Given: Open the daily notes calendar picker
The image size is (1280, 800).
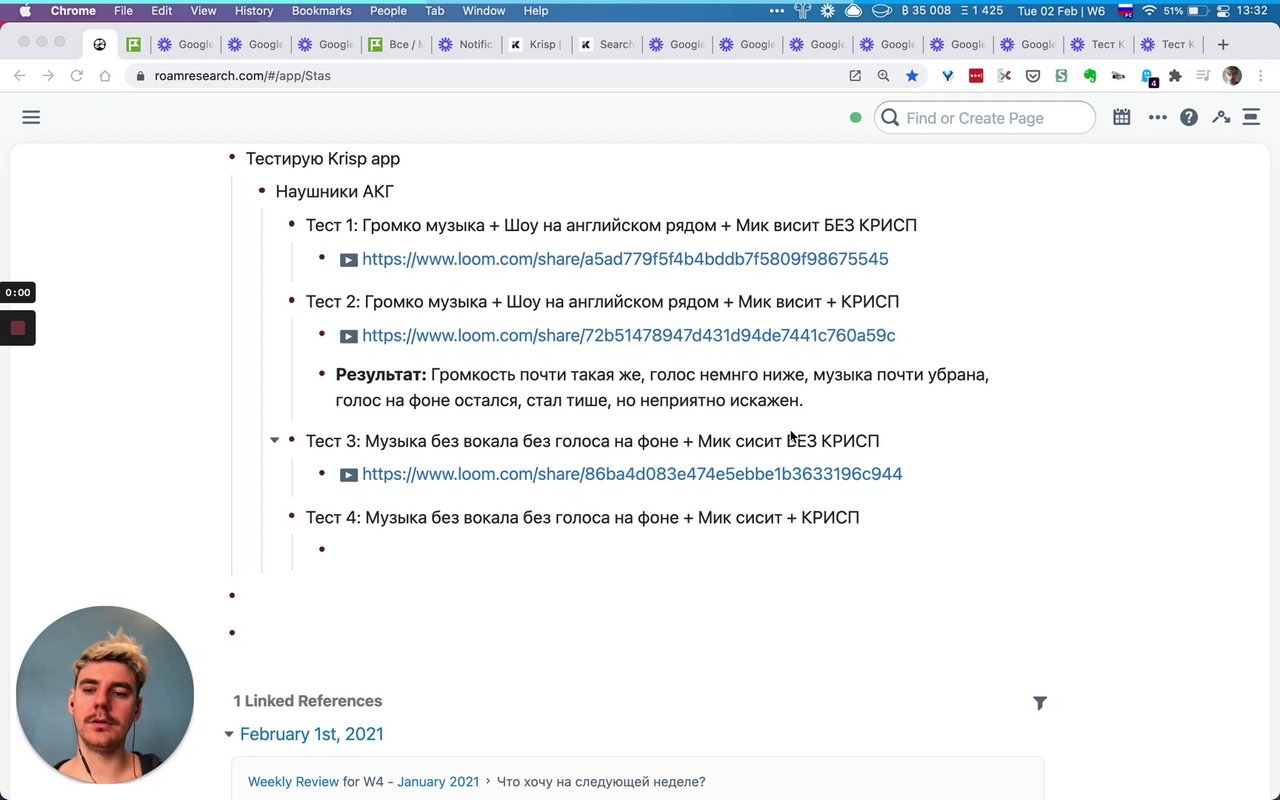Looking at the screenshot, I should [x=1122, y=117].
